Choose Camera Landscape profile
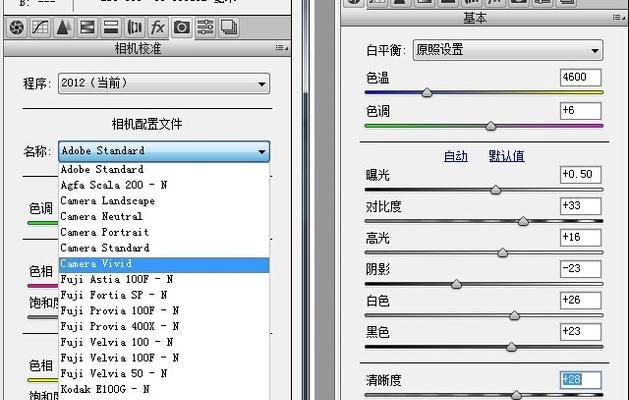 [164, 201]
